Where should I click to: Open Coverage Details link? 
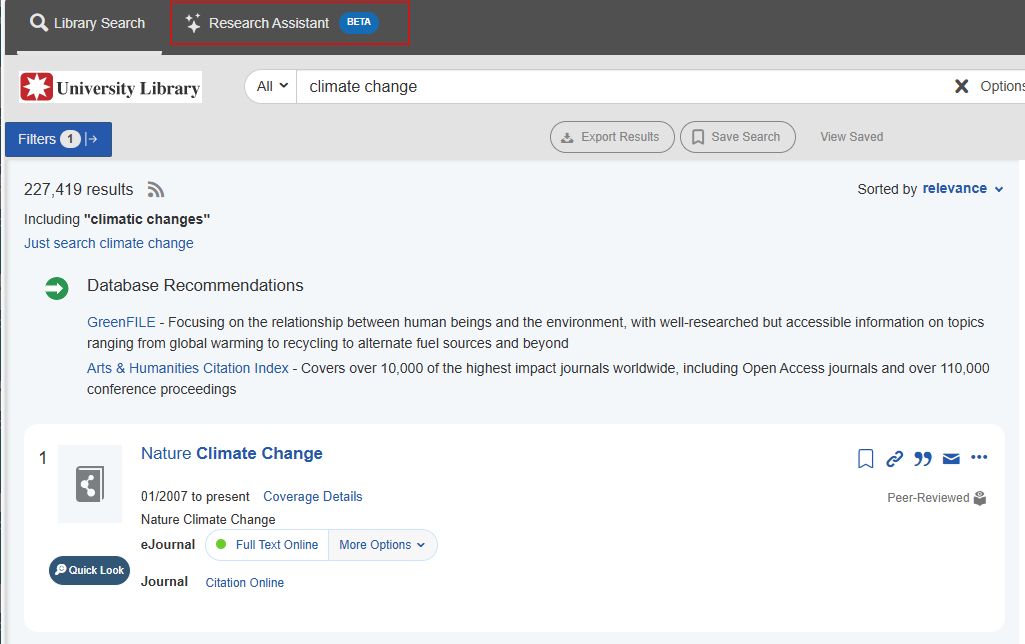312,496
